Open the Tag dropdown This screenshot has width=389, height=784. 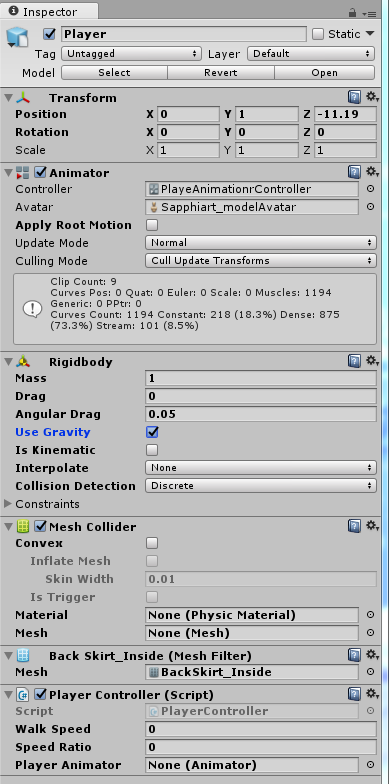(x=132, y=54)
